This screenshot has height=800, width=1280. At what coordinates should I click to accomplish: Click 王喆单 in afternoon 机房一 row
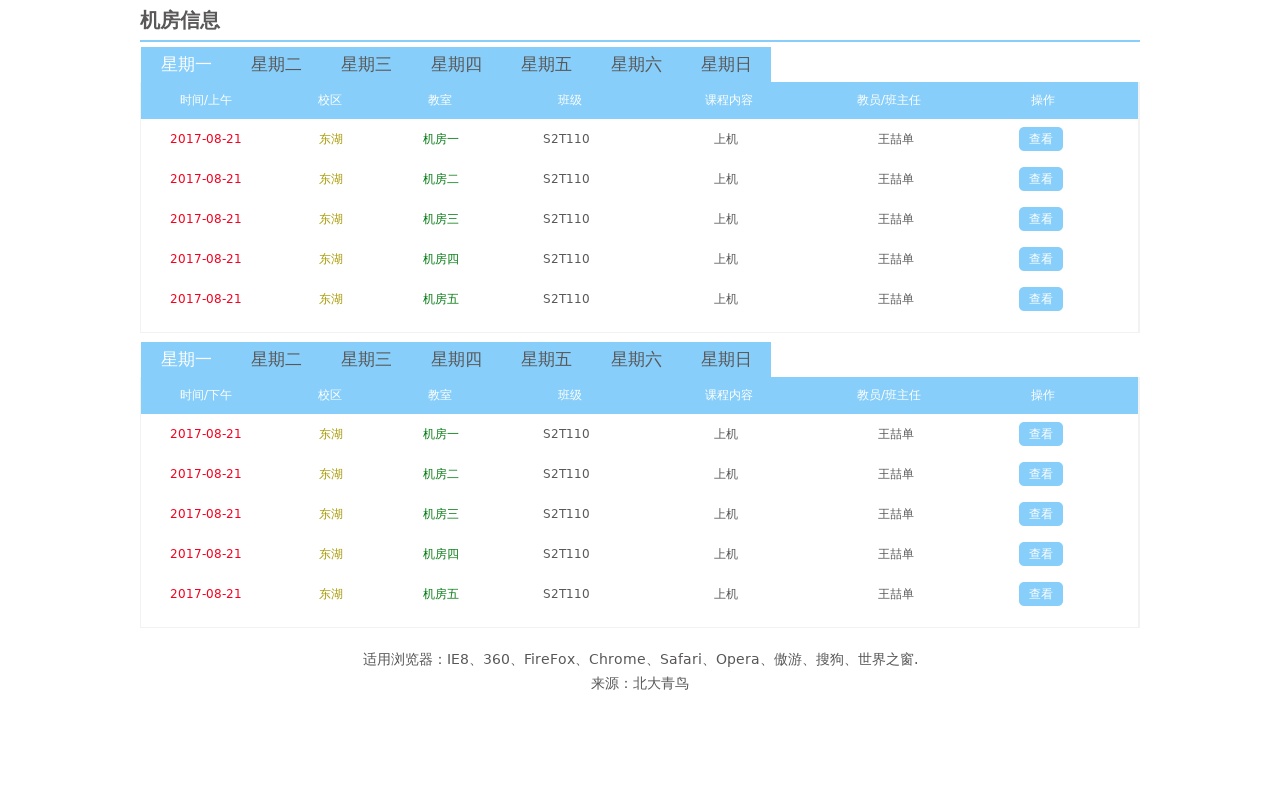click(x=896, y=434)
